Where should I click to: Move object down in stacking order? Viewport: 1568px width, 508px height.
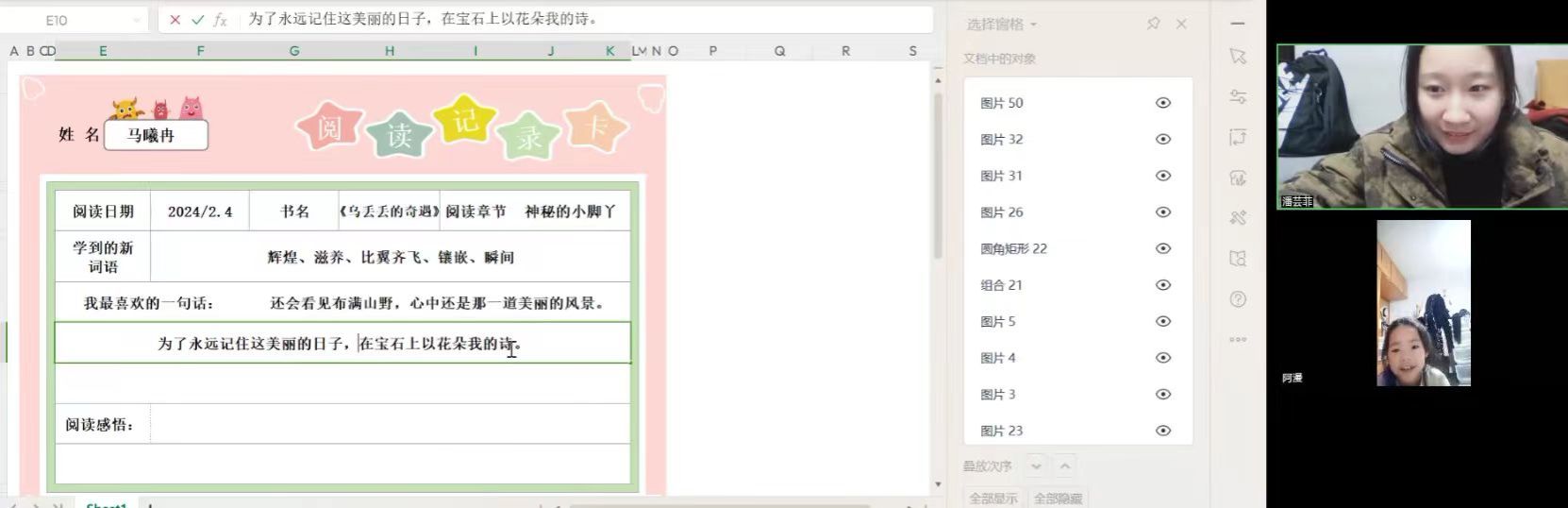click(x=1036, y=466)
